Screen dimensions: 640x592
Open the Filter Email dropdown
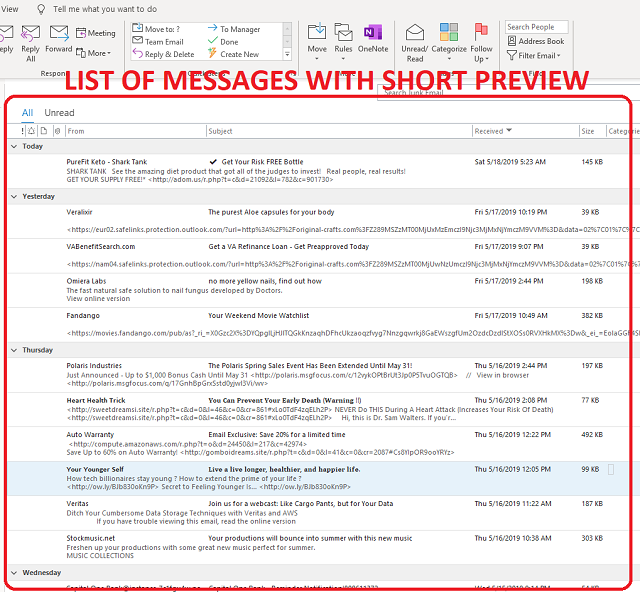click(x=534, y=55)
